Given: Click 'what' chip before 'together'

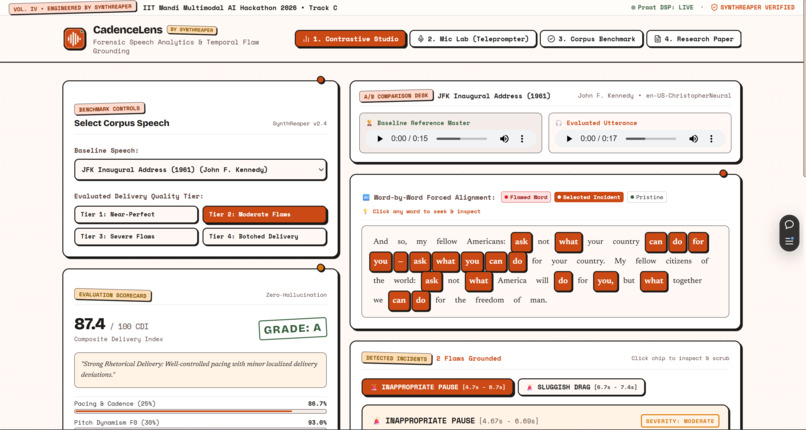Looking at the screenshot, I should point(654,281).
